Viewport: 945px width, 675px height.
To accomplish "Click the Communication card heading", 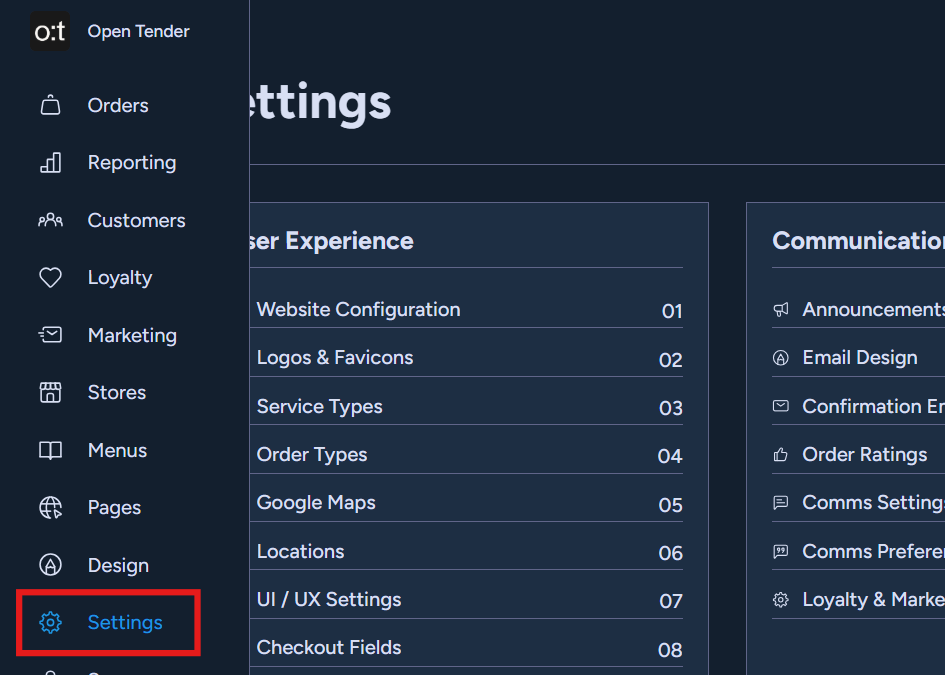I will (x=859, y=241).
